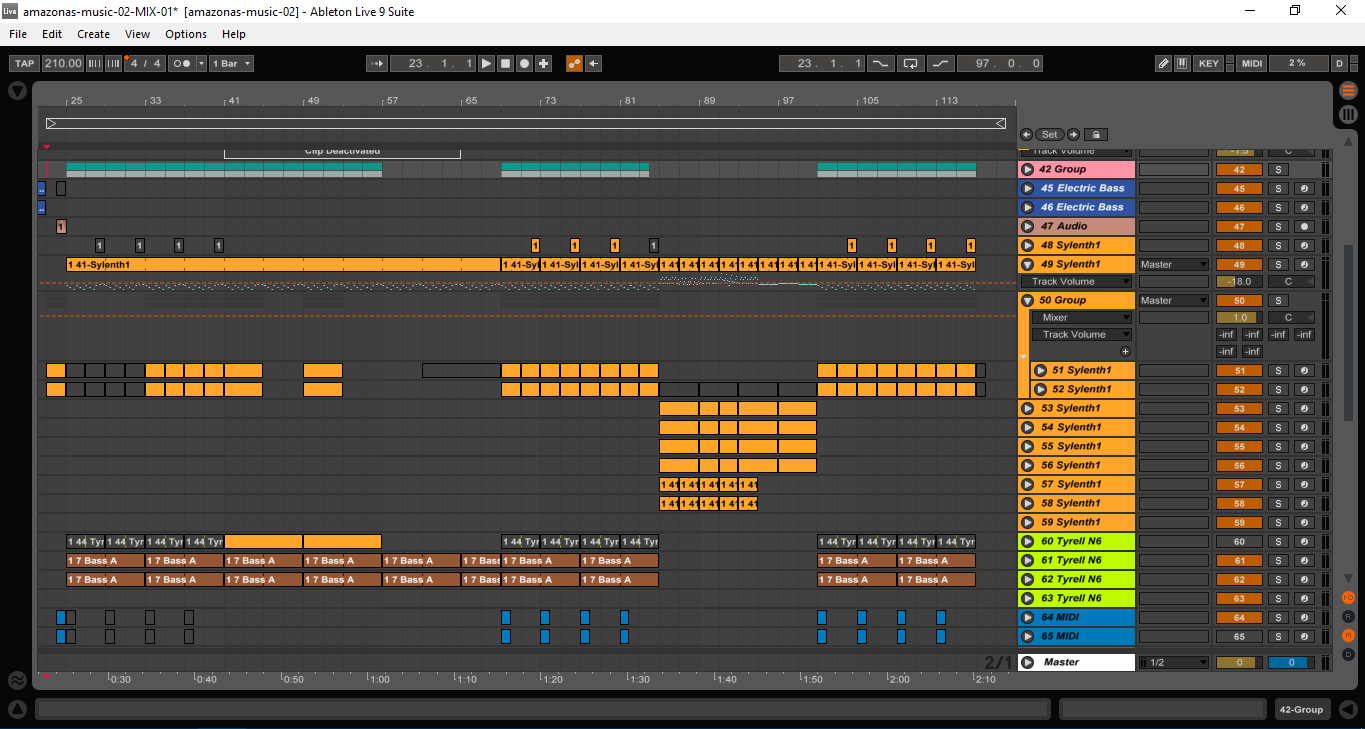Select the 57 Sylenth1 track header
Viewport: 1365px width, 729px height.
point(1077,485)
